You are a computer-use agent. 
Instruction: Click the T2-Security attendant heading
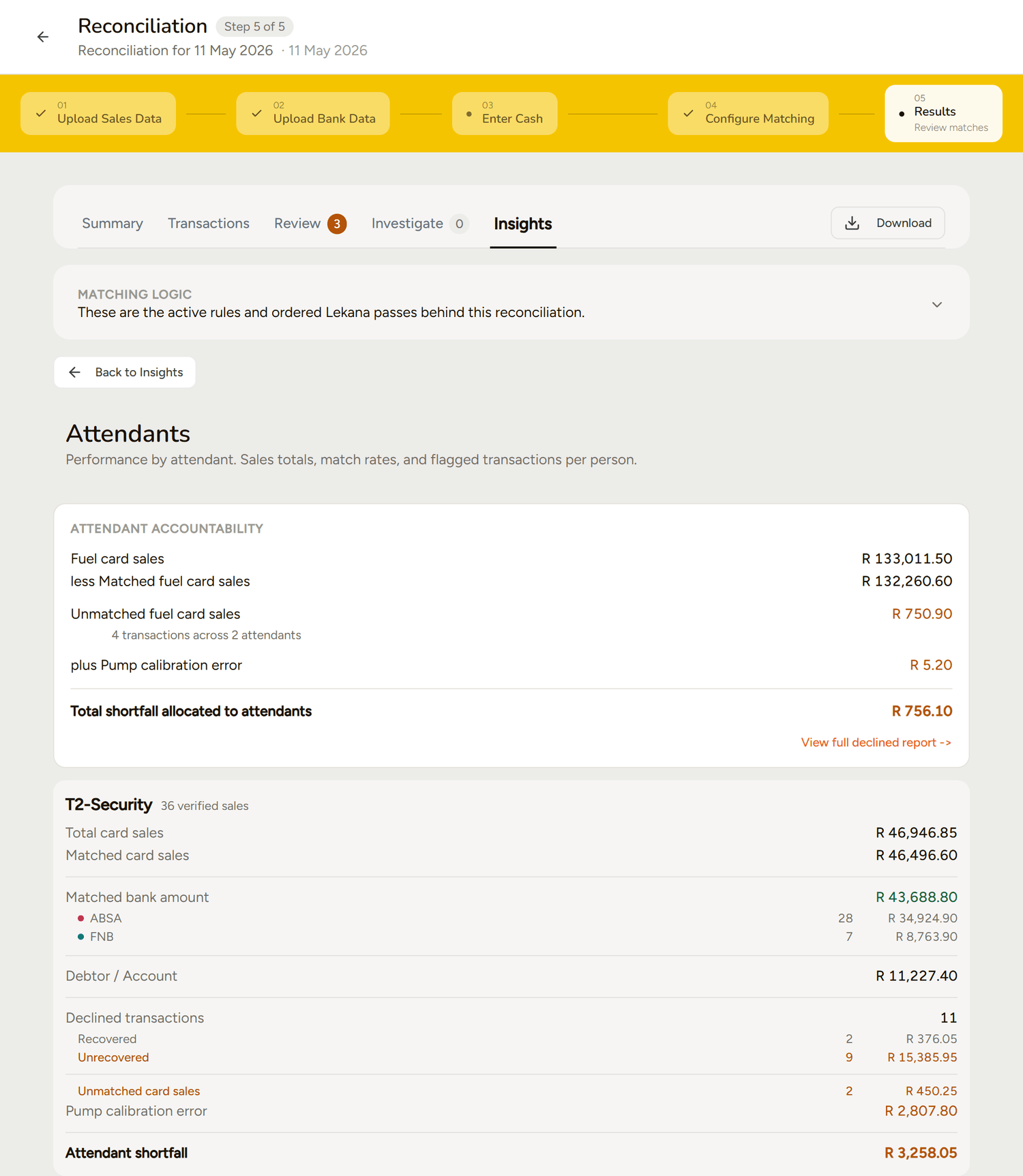(108, 804)
